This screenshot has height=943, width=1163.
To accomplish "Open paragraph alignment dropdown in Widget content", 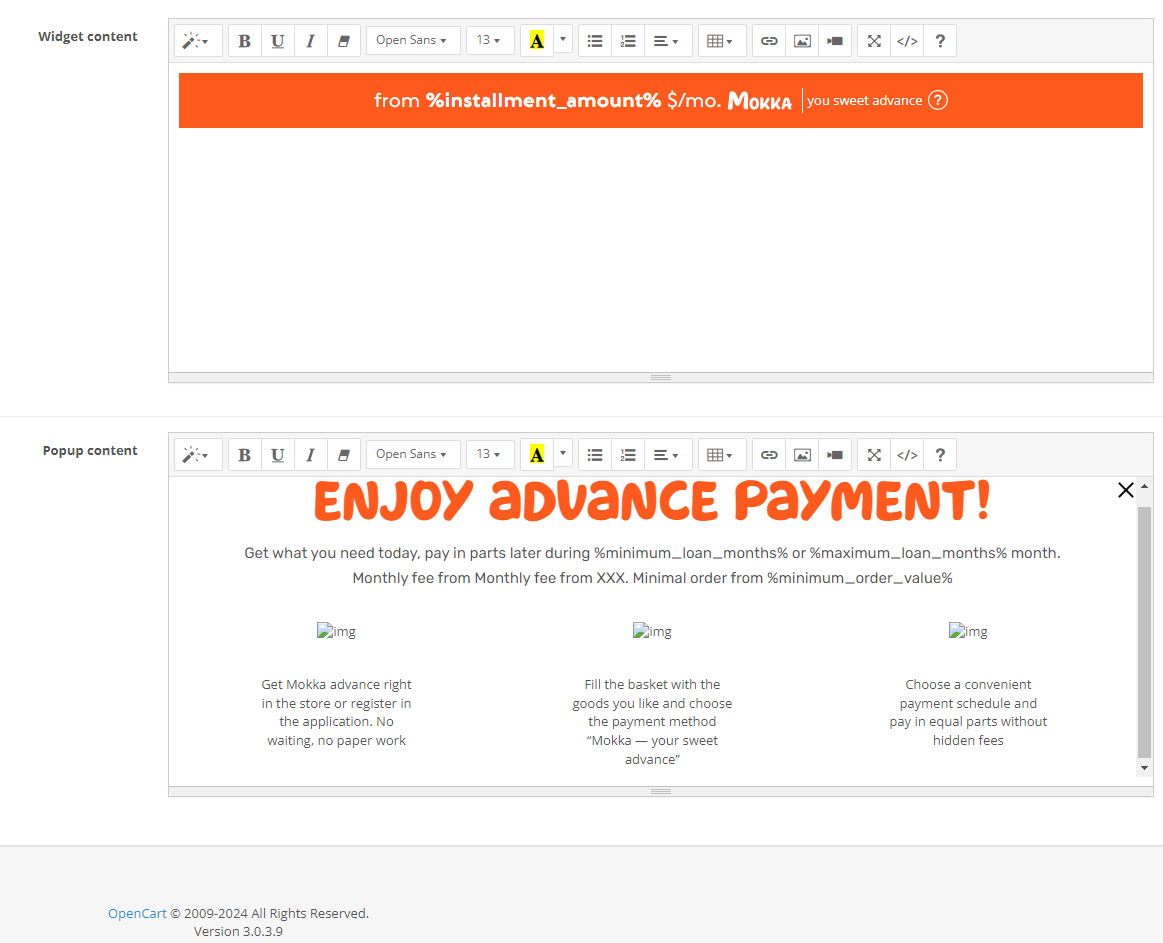I will click(666, 41).
